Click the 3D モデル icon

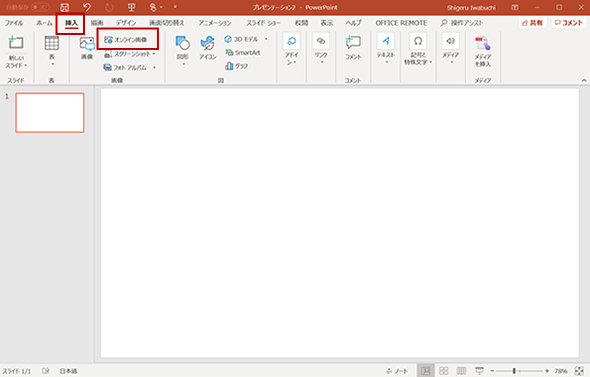(x=228, y=39)
